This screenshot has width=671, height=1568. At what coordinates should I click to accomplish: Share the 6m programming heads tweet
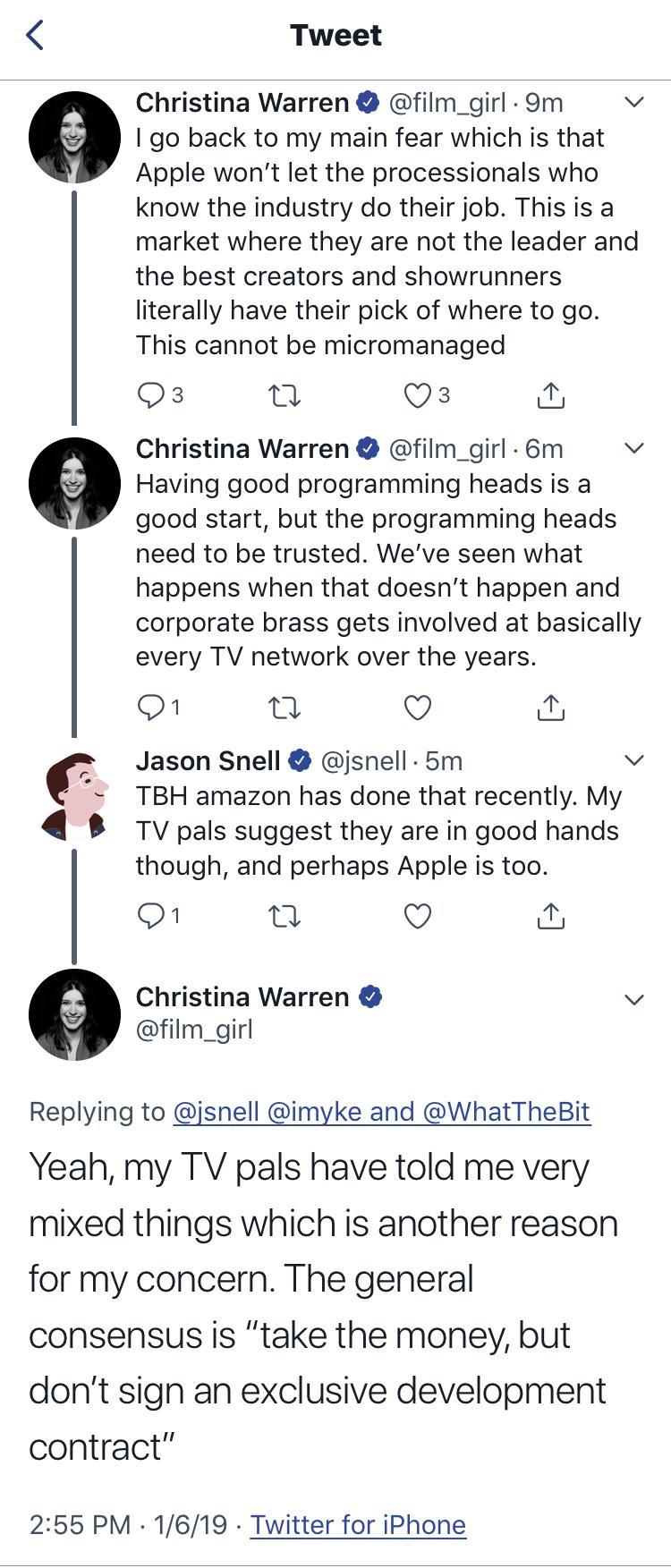551,708
